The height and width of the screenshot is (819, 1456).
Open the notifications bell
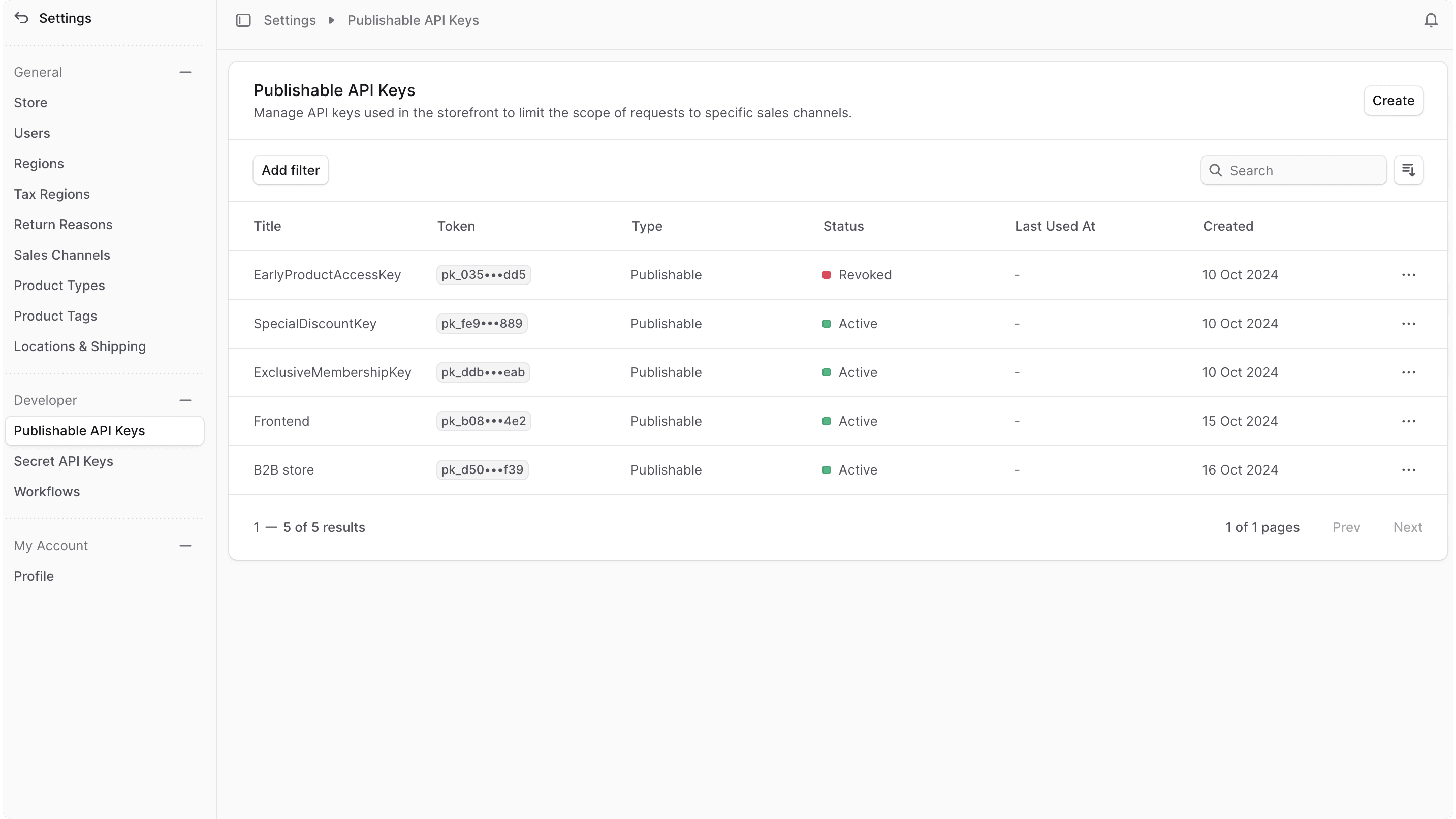1431,20
